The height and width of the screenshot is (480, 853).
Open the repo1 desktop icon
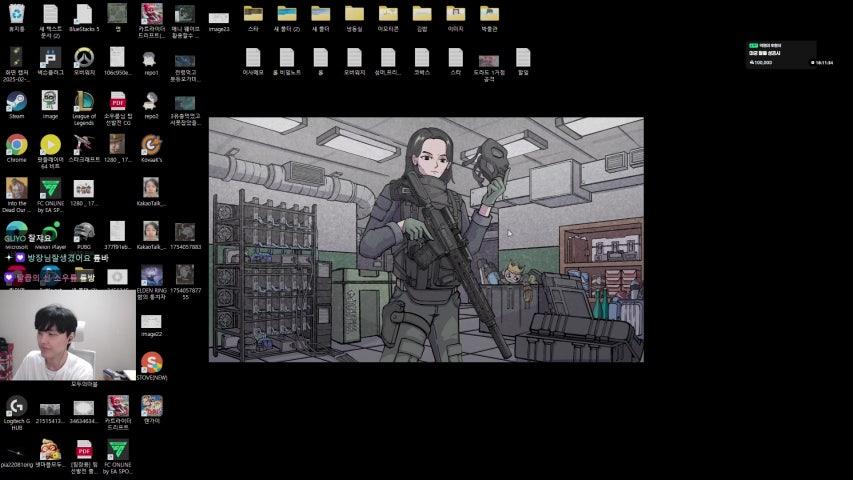(x=151, y=61)
